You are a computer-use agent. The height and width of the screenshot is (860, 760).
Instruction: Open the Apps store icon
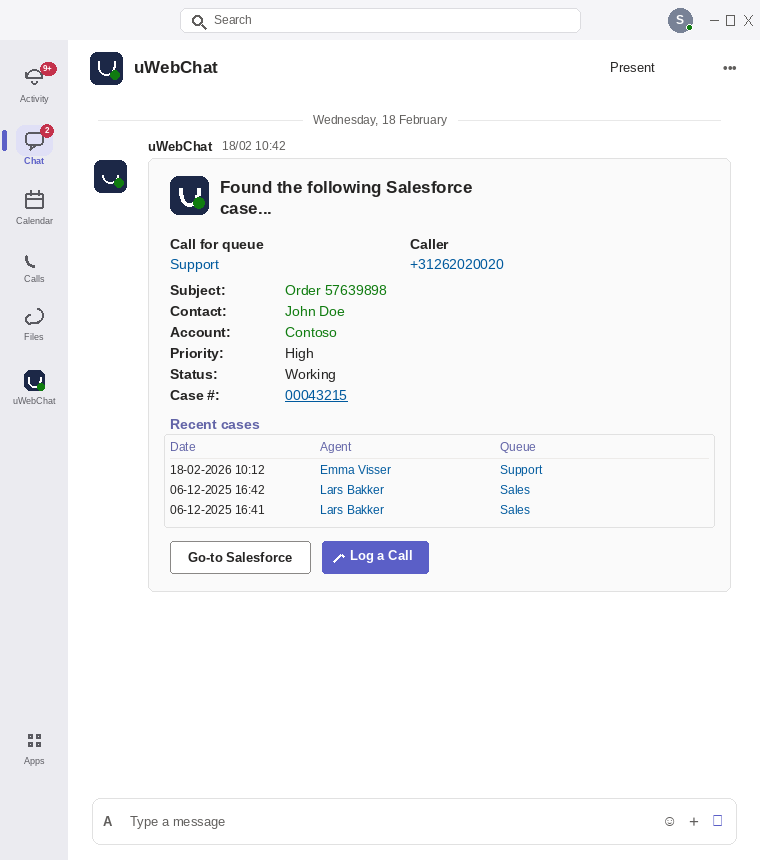[x=34, y=749]
